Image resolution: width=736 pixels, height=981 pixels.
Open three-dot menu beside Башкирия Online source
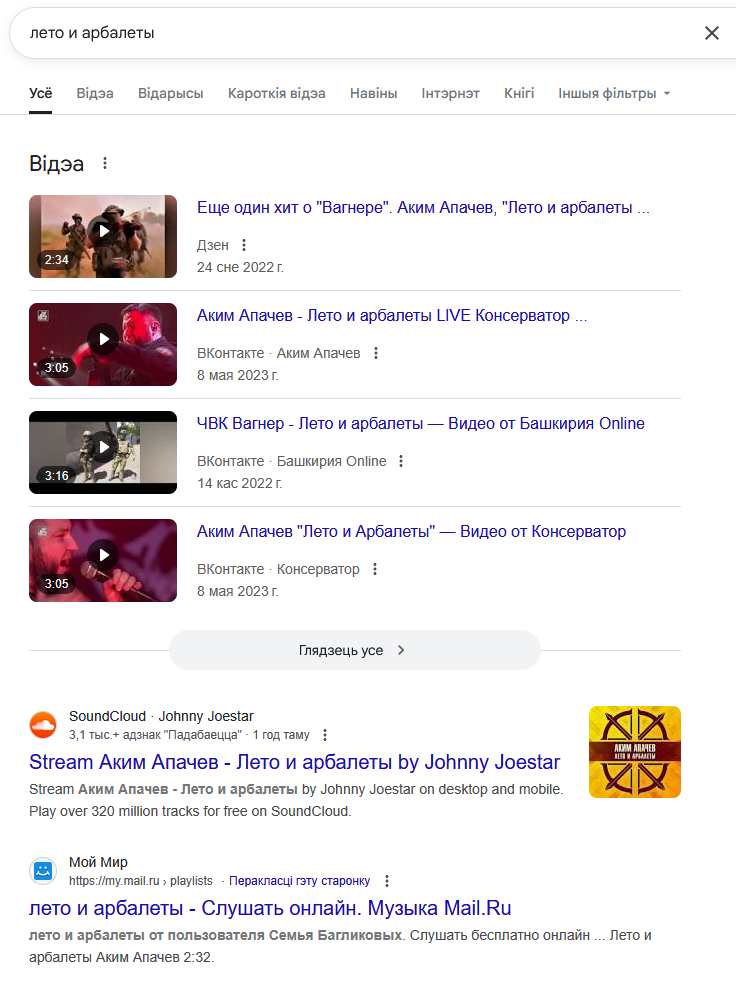pyautogui.click(x=401, y=461)
